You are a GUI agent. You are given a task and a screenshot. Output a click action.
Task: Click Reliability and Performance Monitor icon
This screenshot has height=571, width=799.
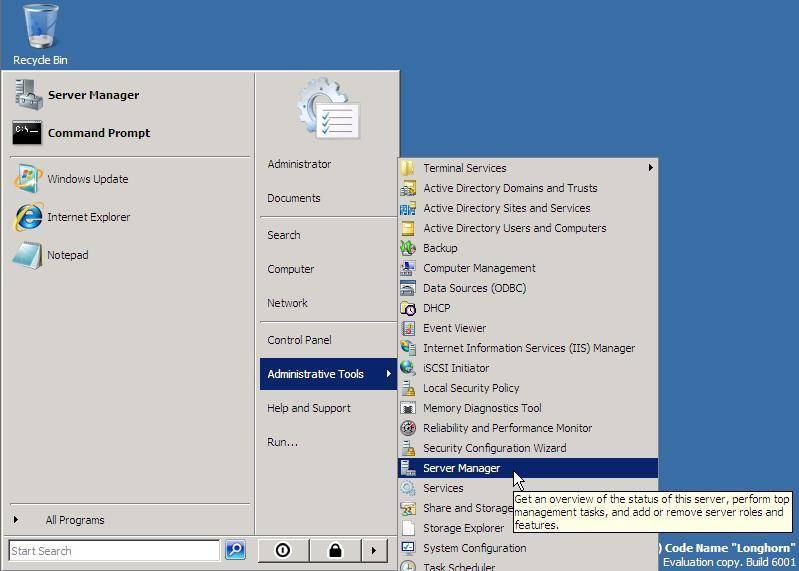coord(408,428)
